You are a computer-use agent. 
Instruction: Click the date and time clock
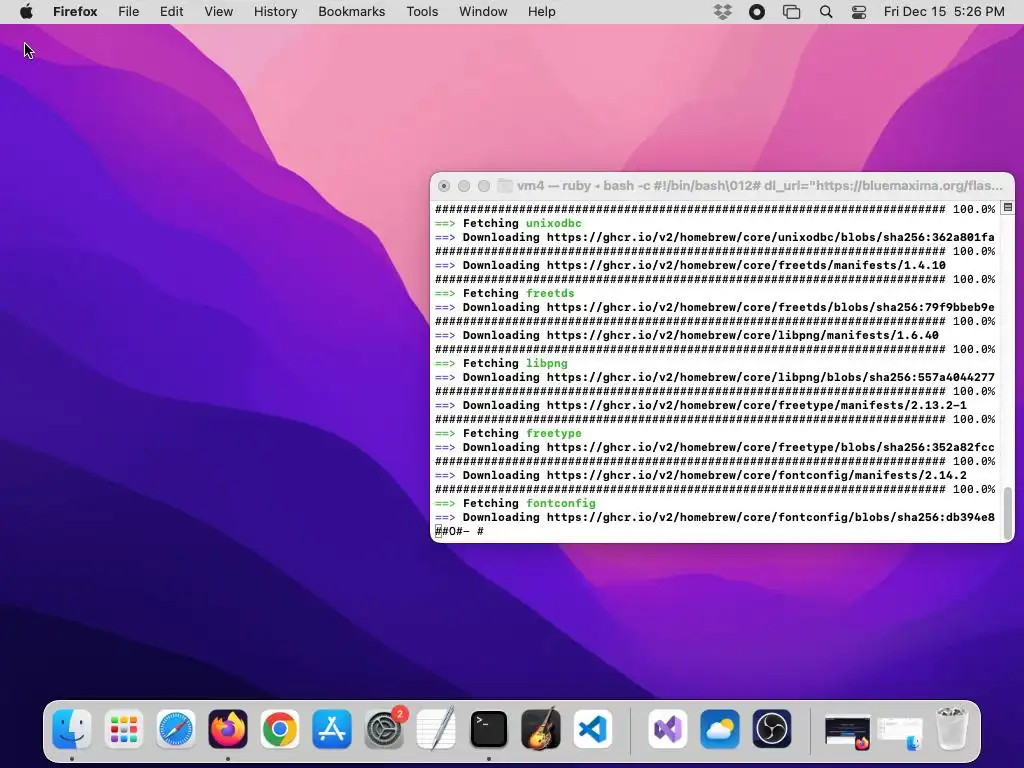944,12
